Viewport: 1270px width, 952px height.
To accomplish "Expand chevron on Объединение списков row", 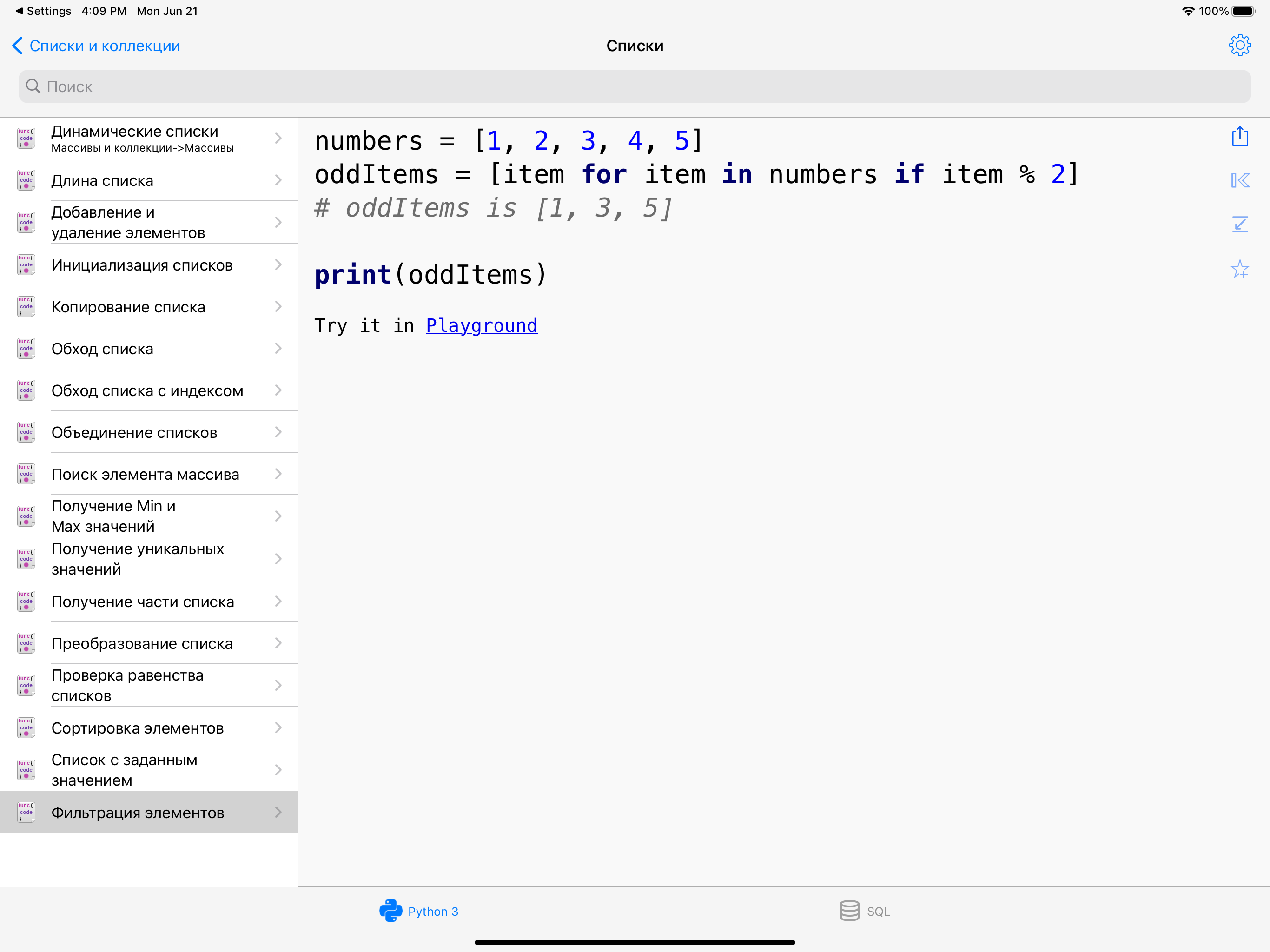I will click(x=278, y=432).
